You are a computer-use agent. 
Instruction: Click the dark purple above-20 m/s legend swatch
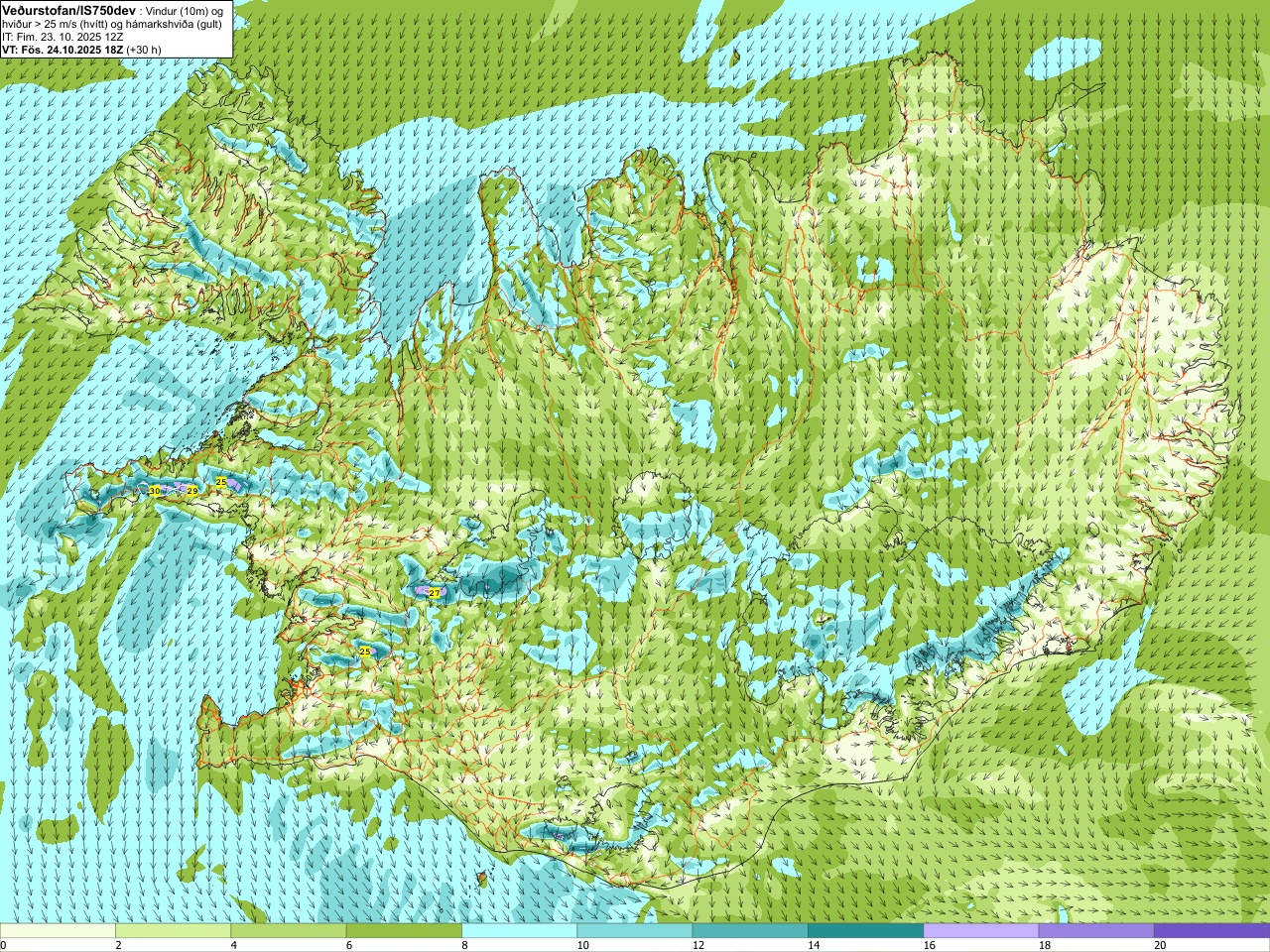point(1211,931)
